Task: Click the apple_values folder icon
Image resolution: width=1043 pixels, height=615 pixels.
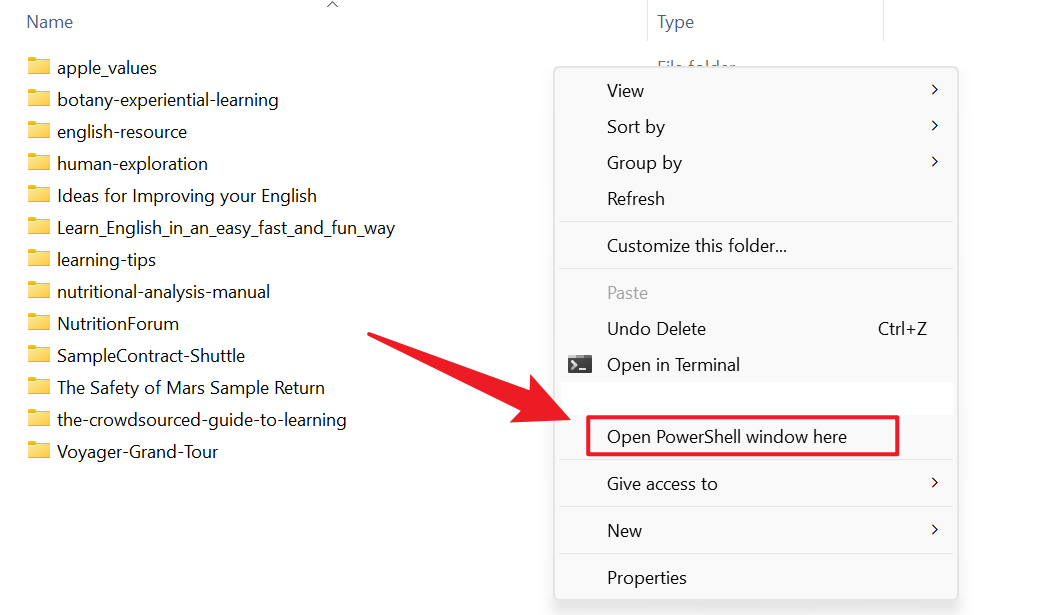Action: pos(39,67)
